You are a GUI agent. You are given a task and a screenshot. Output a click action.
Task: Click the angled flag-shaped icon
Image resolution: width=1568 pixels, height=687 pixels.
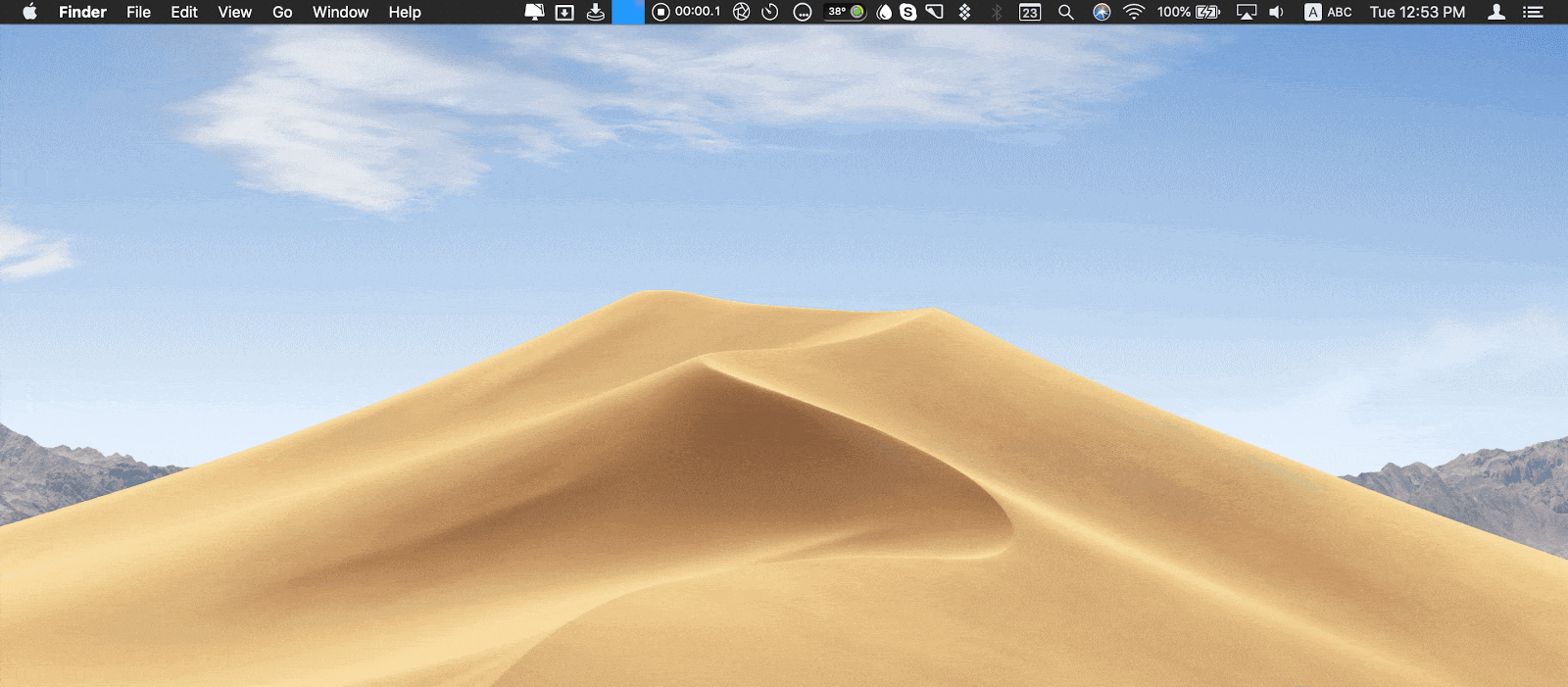pos(934,12)
